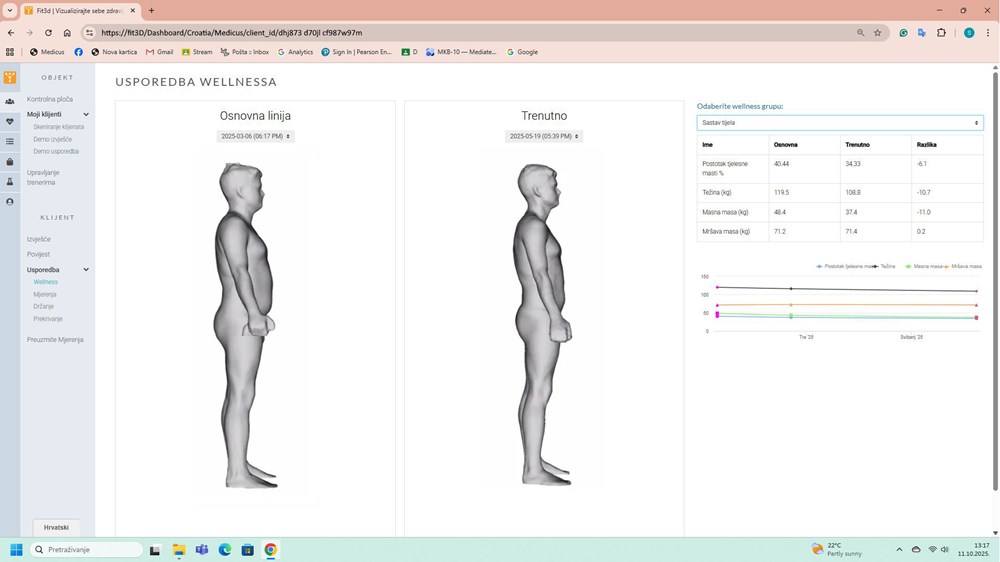
Task: Click the heart wellness icon in sidebar
Action: pyautogui.click(x=10, y=121)
